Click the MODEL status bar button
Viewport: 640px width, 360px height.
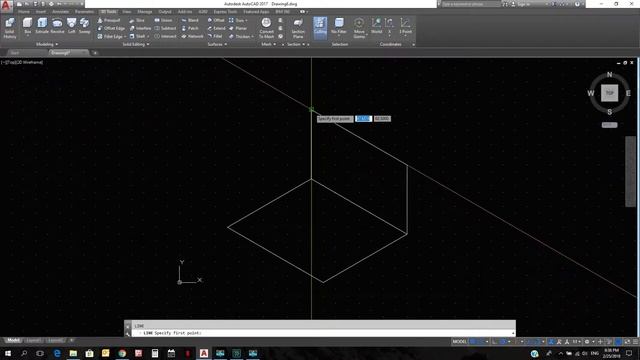pos(459,342)
